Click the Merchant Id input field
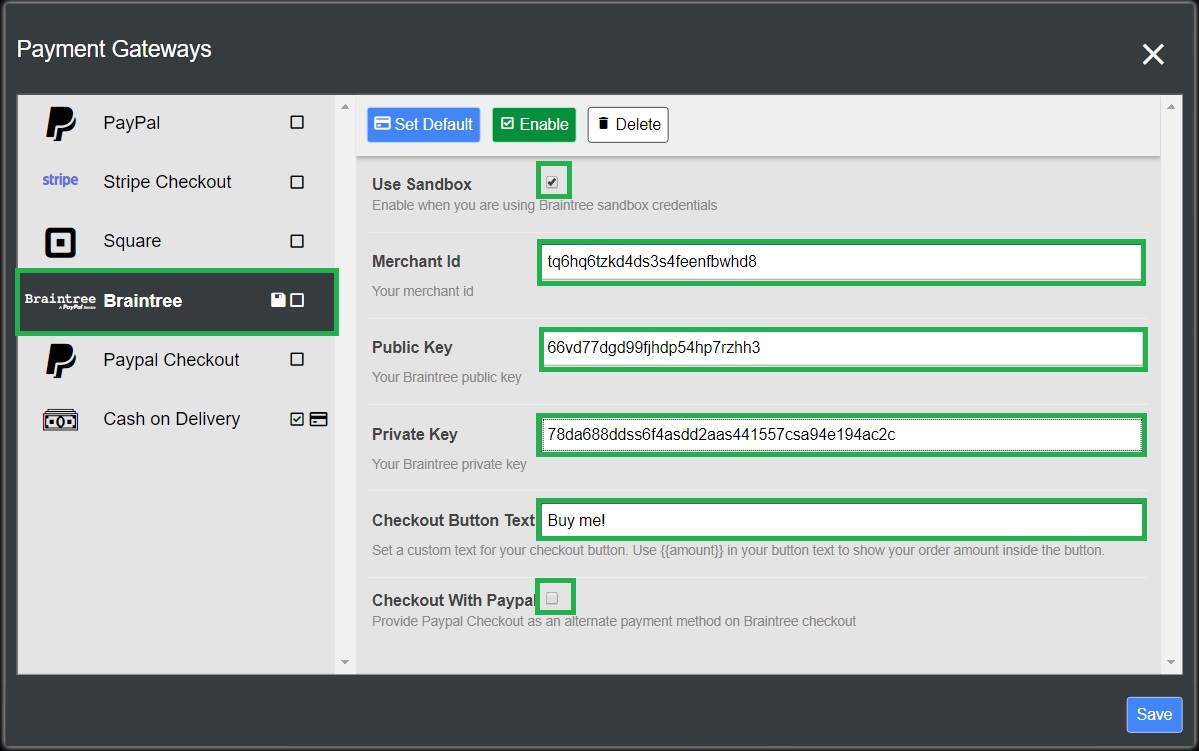Viewport: 1199px width, 751px height. pos(841,262)
